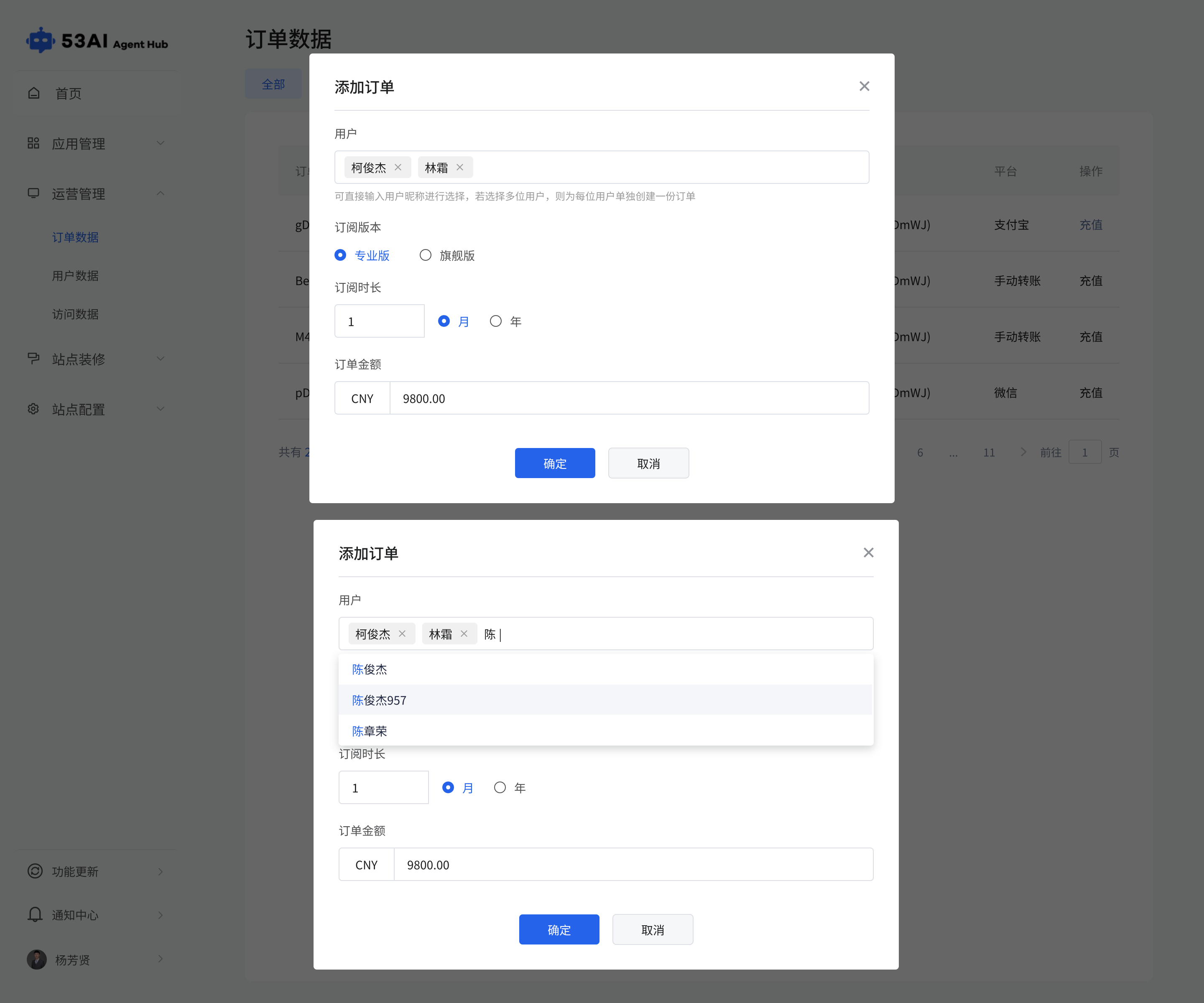The height and width of the screenshot is (1003, 1204).
Task: Click duration number field in lower dialog
Action: click(383, 787)
